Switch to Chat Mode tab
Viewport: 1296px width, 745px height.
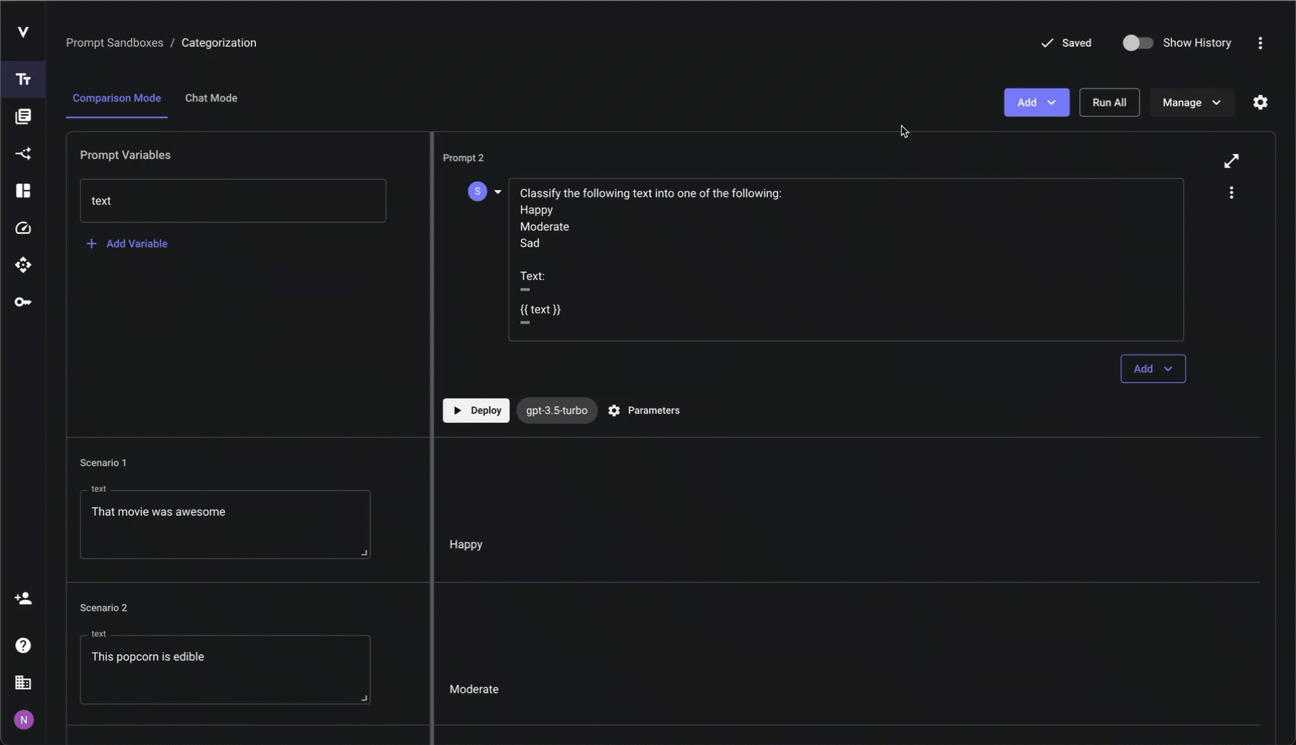[x=210, y=97]
